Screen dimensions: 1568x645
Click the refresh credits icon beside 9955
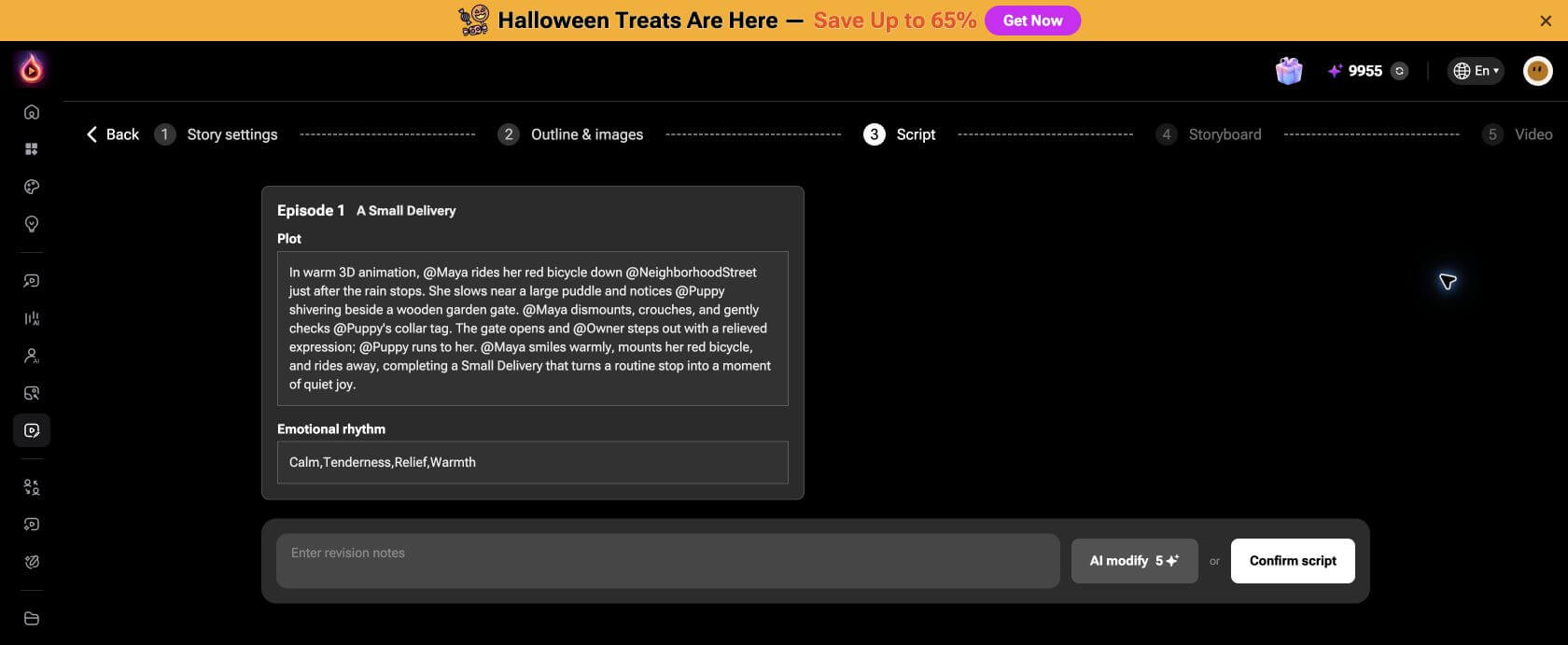[1399, 71]
